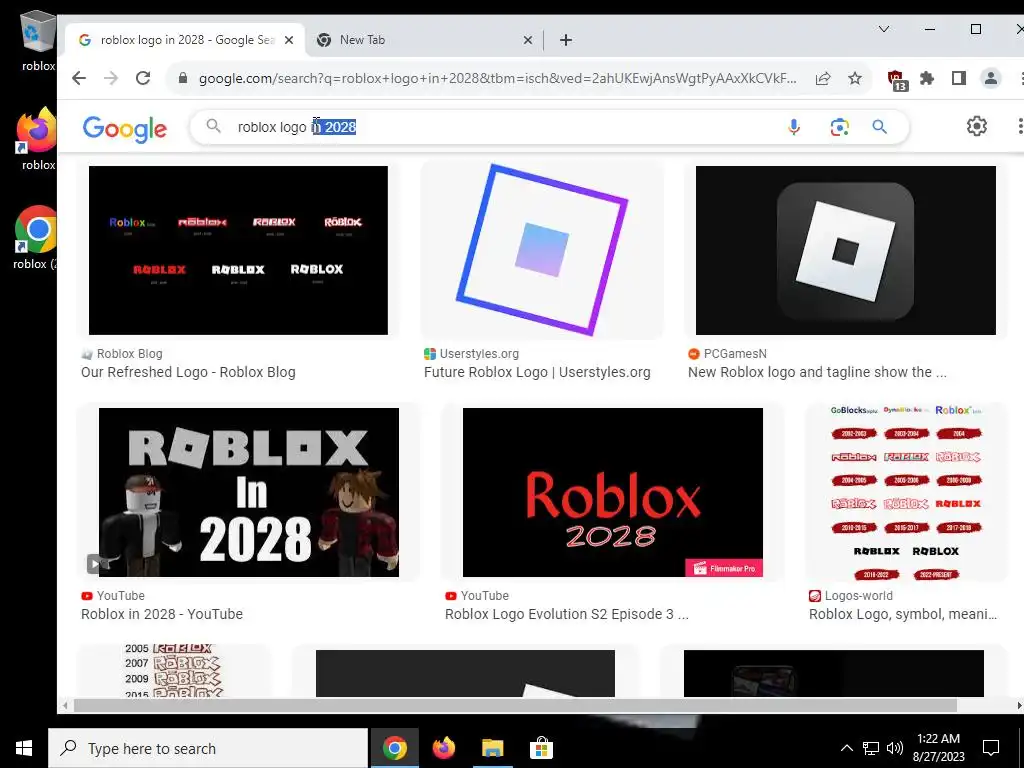Image resolution: width=1024 pixels, height=768 pixels.
Task: Open the tab search chevron
Action: click(x=884, y=29)
